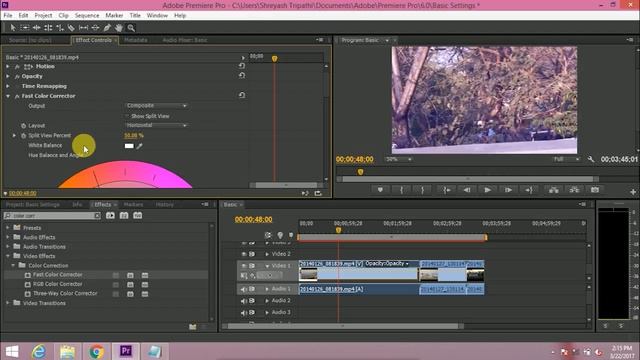Select the Zoom tool

tap(131, 28)
